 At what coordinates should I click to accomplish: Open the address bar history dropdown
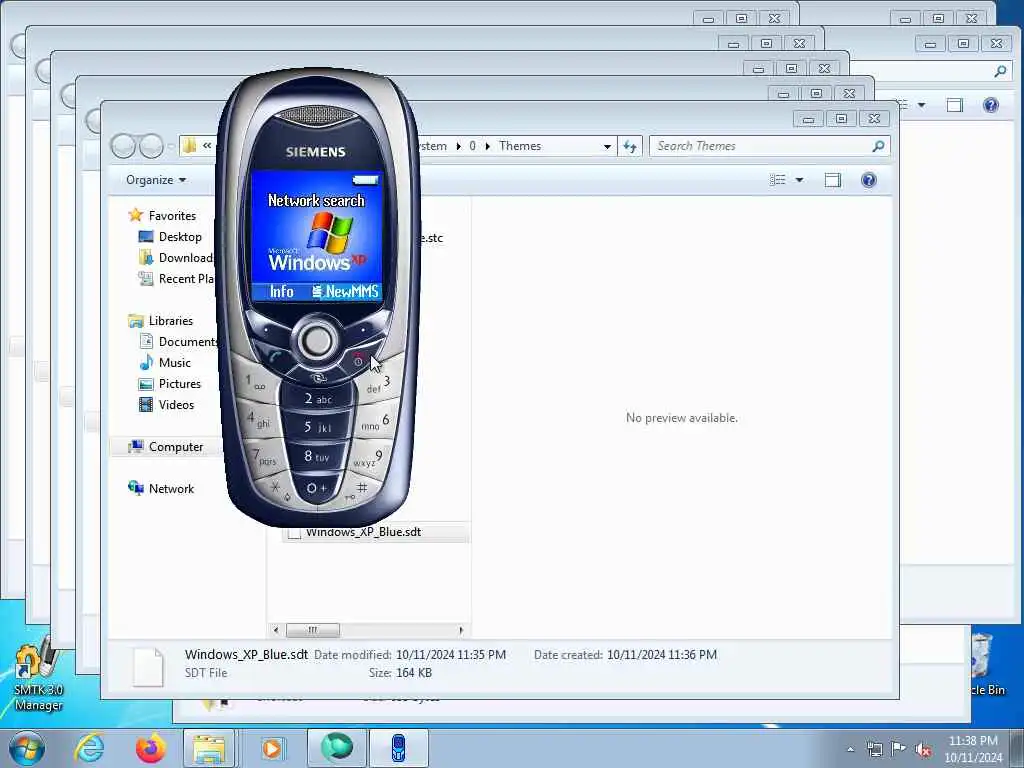point(607,146)
